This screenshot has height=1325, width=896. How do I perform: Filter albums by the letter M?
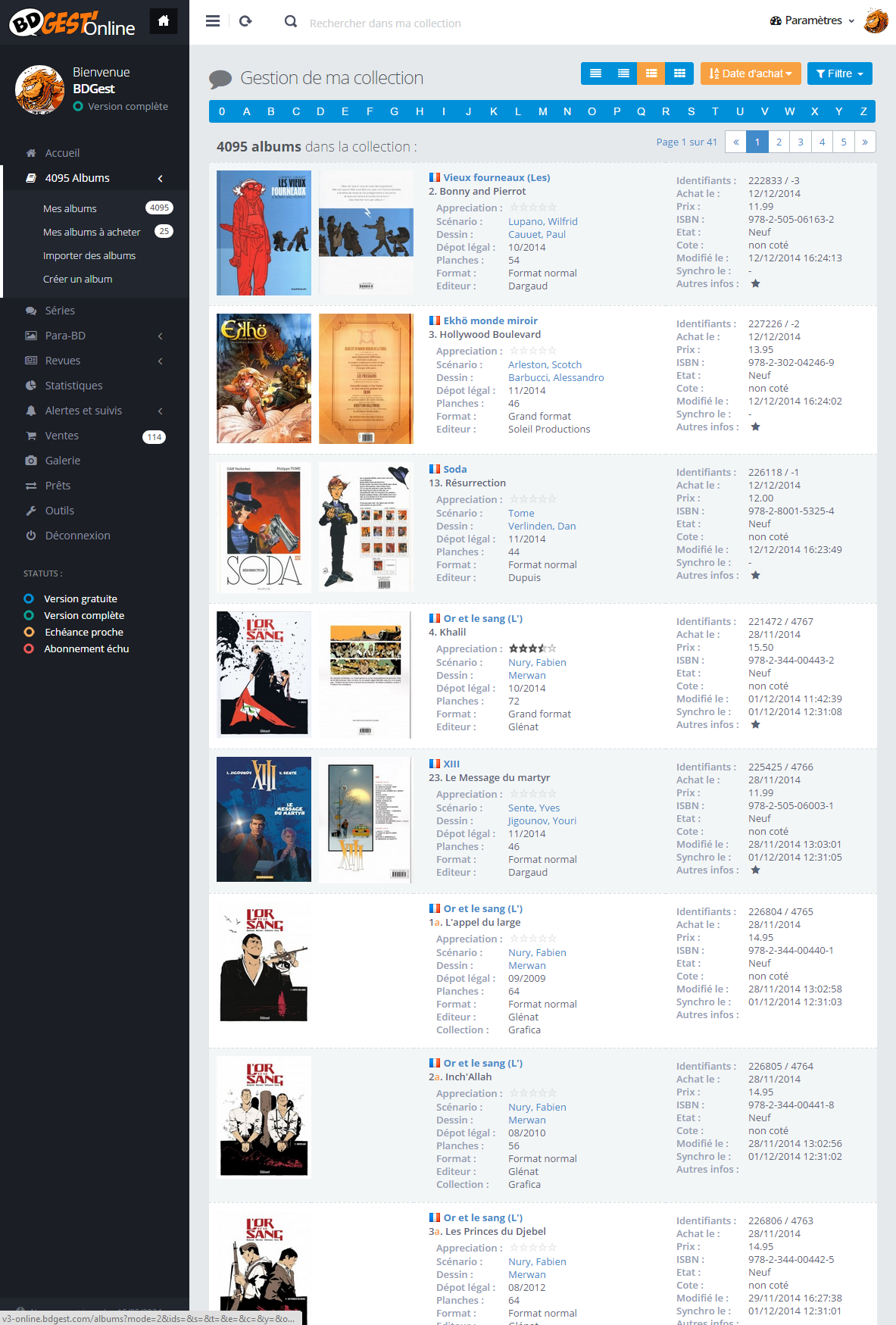pyautogui.click(x=542, y=111)
